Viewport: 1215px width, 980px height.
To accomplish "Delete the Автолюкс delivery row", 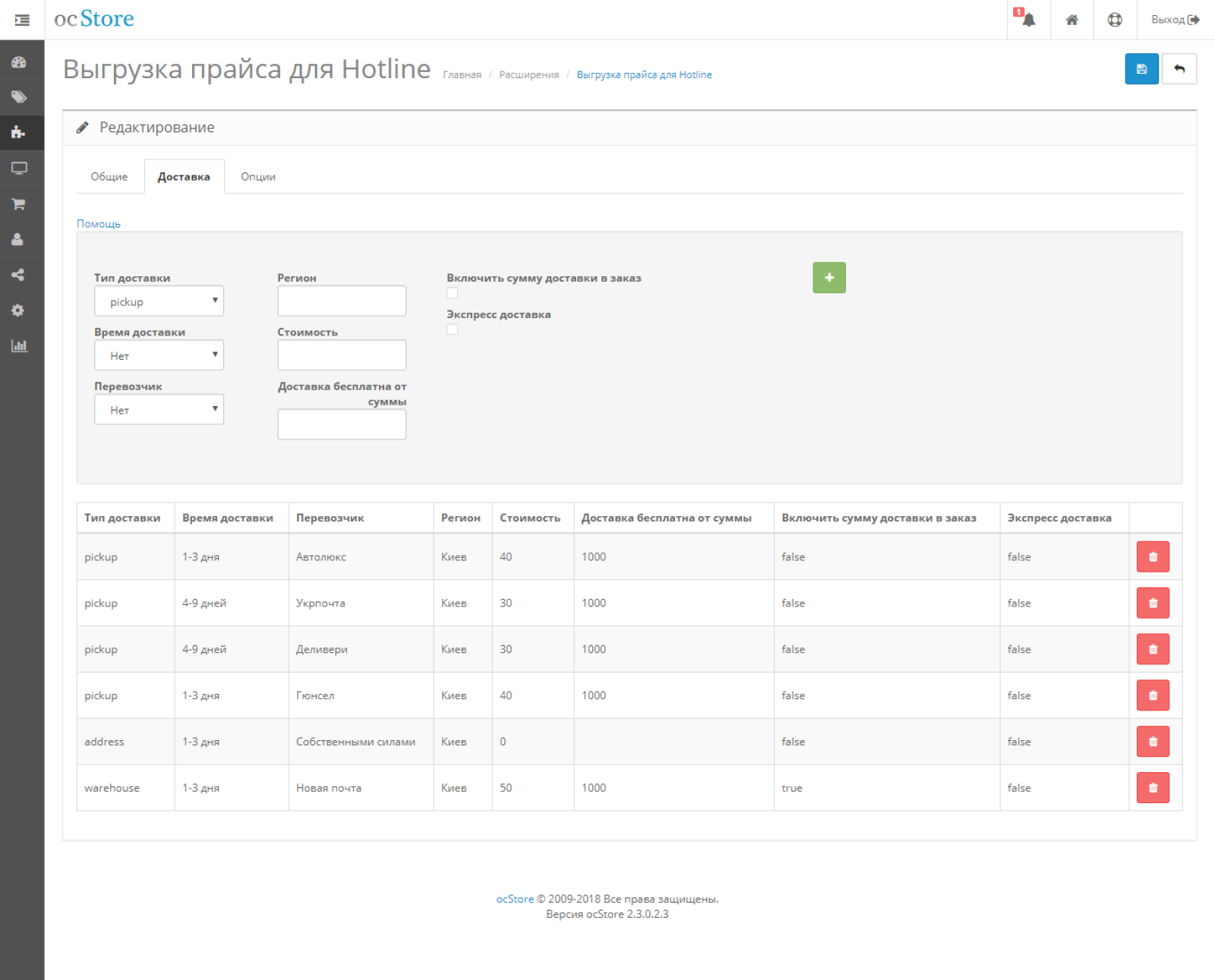I will (x=1153, y=556).
